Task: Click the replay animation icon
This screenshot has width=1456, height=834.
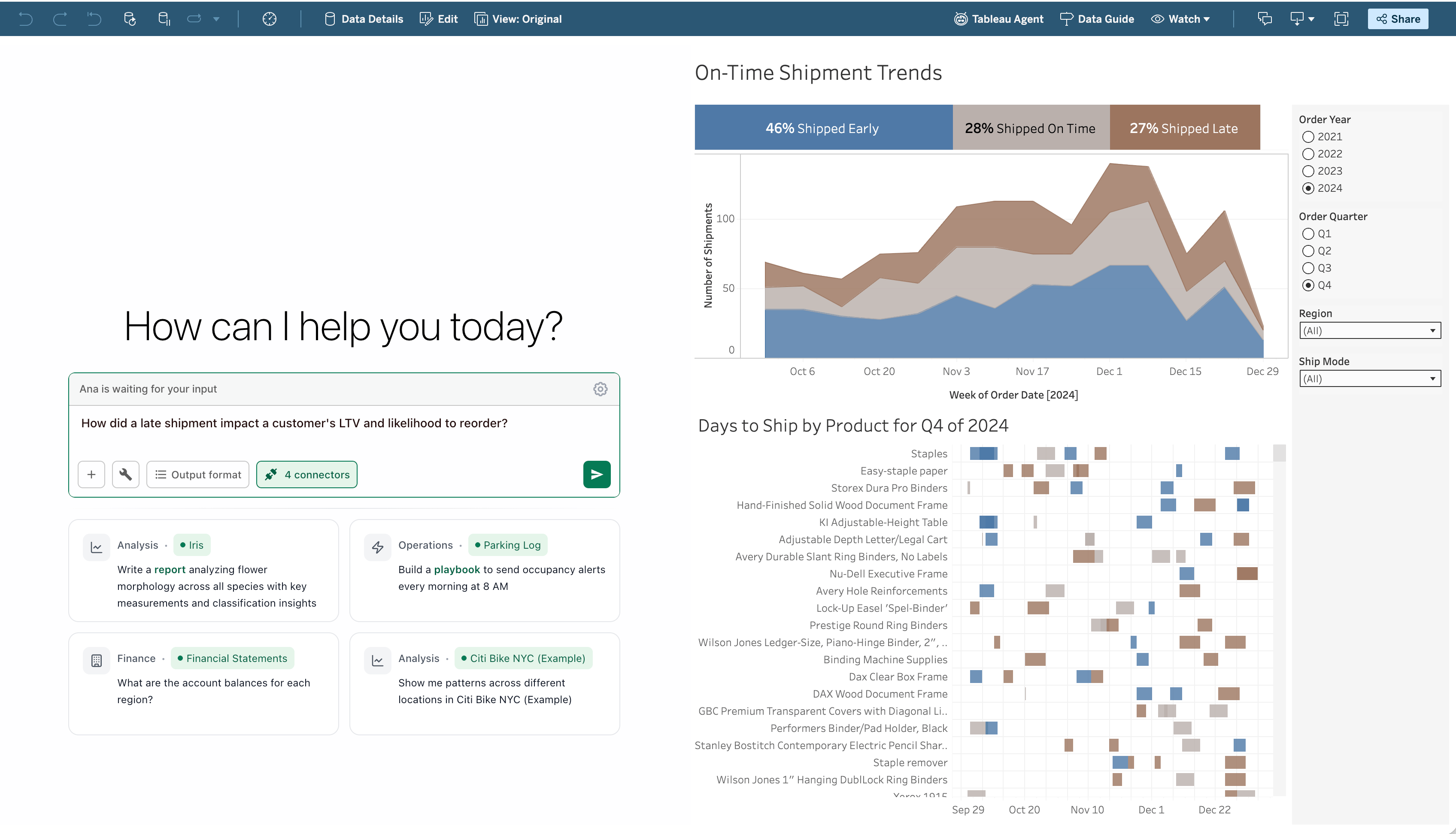Action: (194, 19)
